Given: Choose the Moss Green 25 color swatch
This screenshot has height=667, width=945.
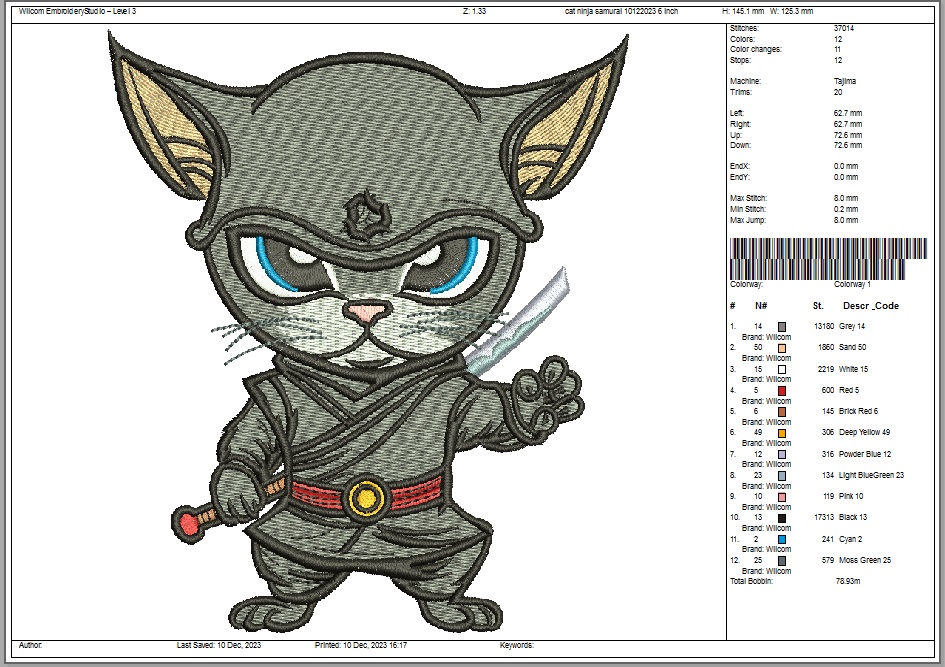Looking at the screenshot, I should (782, 561).
